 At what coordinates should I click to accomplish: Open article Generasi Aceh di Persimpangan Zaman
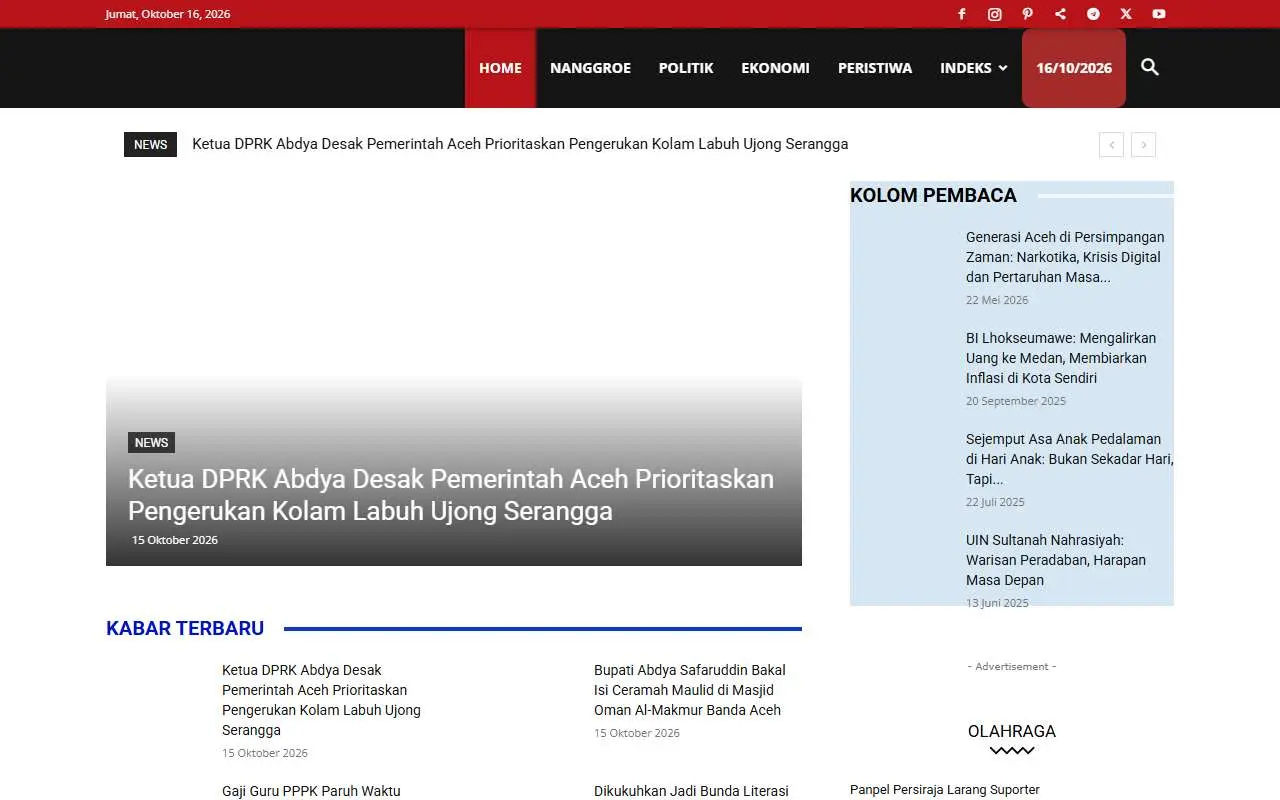point(1065,257)
